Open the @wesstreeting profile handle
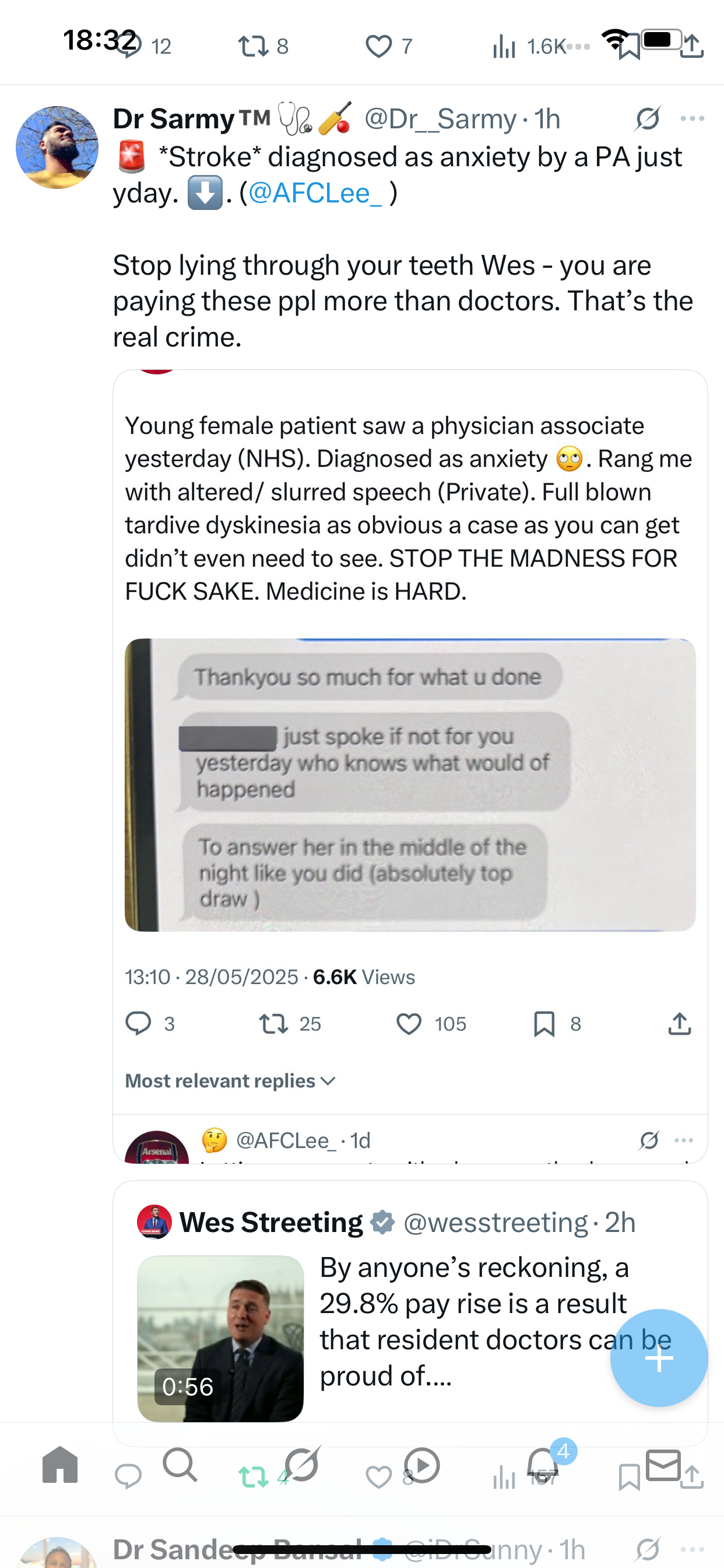Screen dimensions: 724x1568 pos(495,1222)
